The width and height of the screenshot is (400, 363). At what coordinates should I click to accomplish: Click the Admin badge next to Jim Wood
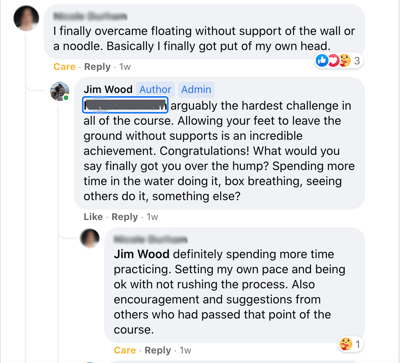coord(196,89)
